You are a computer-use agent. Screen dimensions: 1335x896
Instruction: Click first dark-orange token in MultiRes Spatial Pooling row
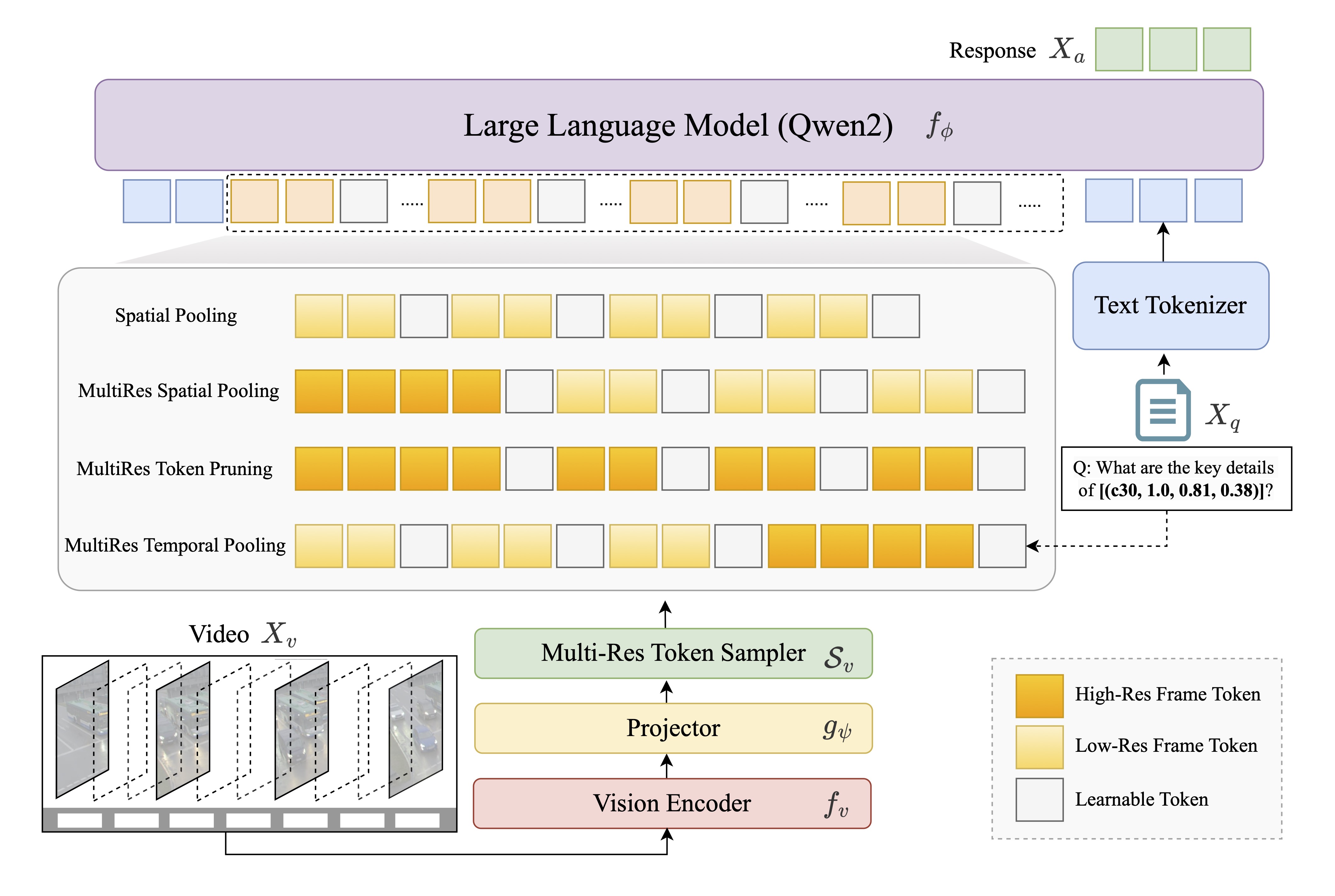[x=318, y=391]
